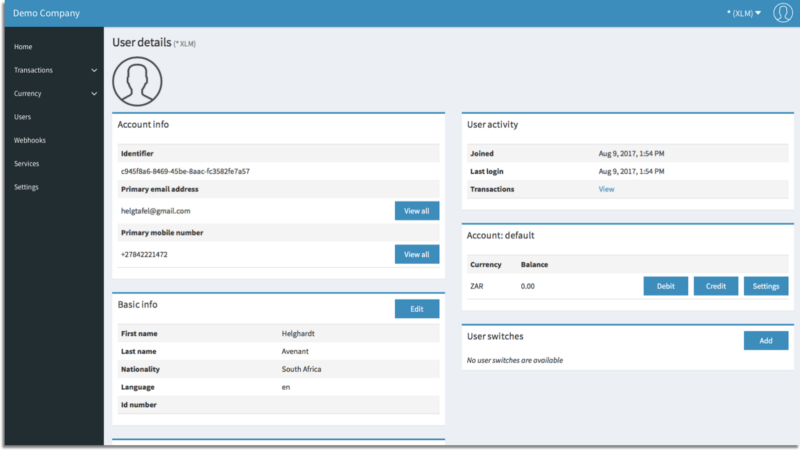Open Webhooks in the sidebar
Screen dimensions: 800x450
pyautogui.click(x=30, y=140)
